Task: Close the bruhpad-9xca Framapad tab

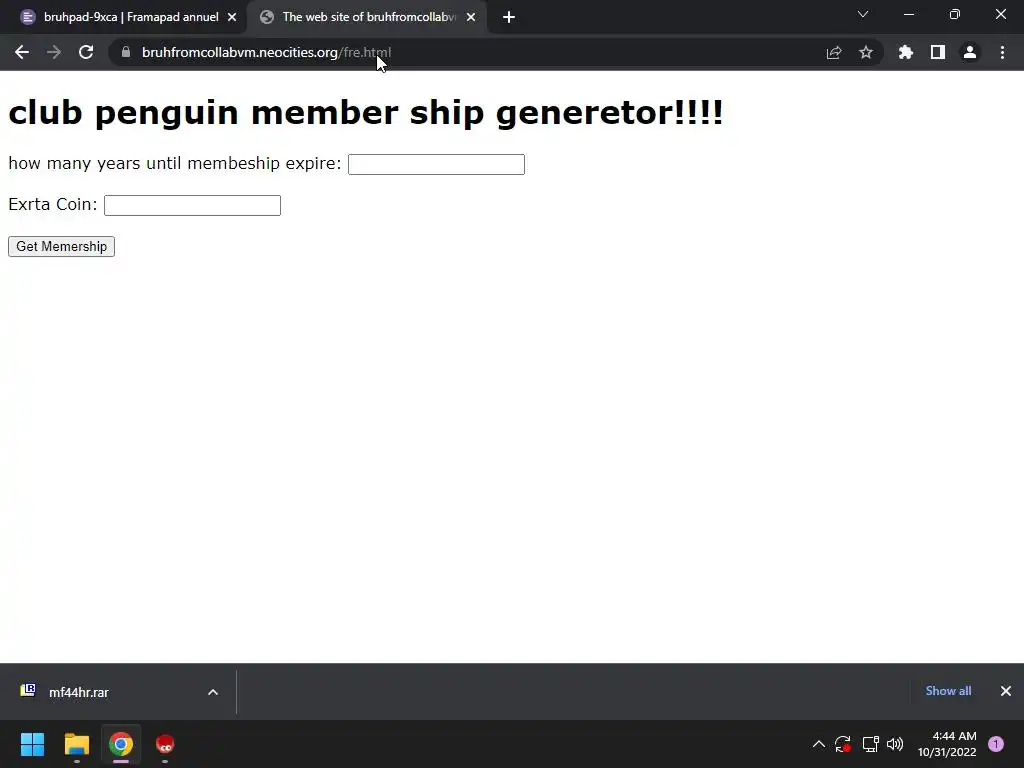Action: click(232, 18)
